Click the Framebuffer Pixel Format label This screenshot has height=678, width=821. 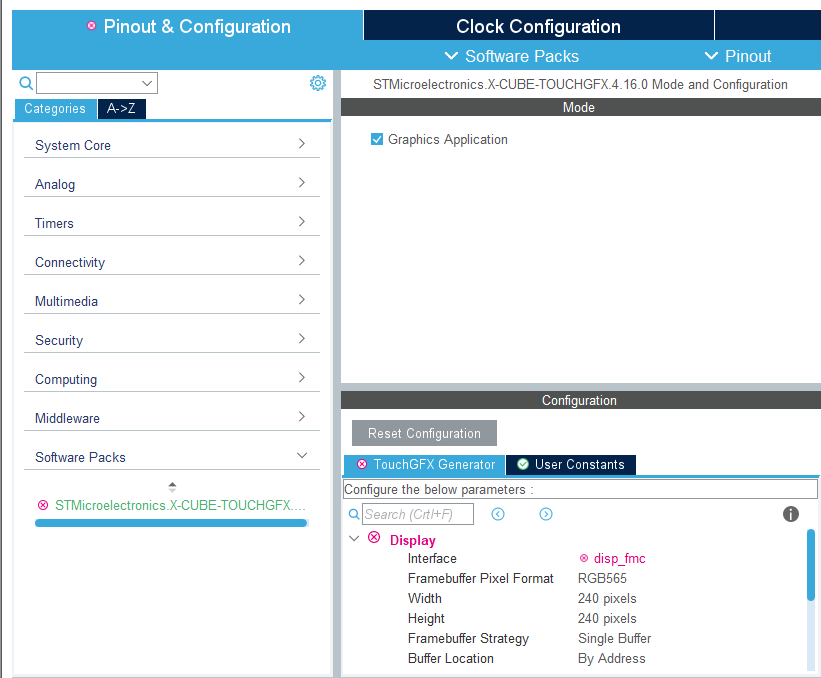pyautogui.click(x=481, y=579)
